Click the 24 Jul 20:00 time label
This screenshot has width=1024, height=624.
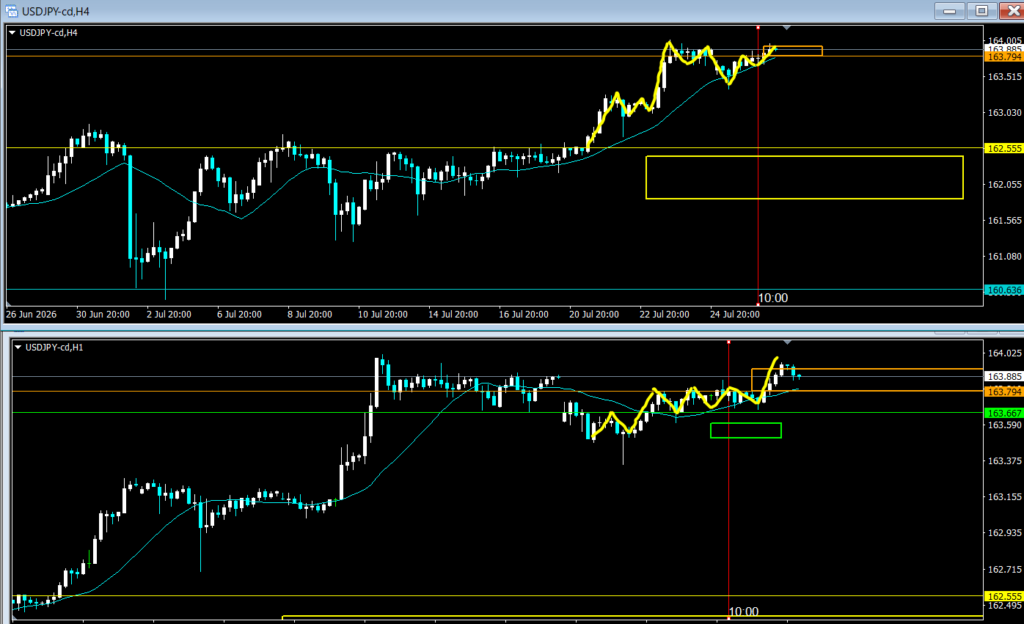point(735,315)
